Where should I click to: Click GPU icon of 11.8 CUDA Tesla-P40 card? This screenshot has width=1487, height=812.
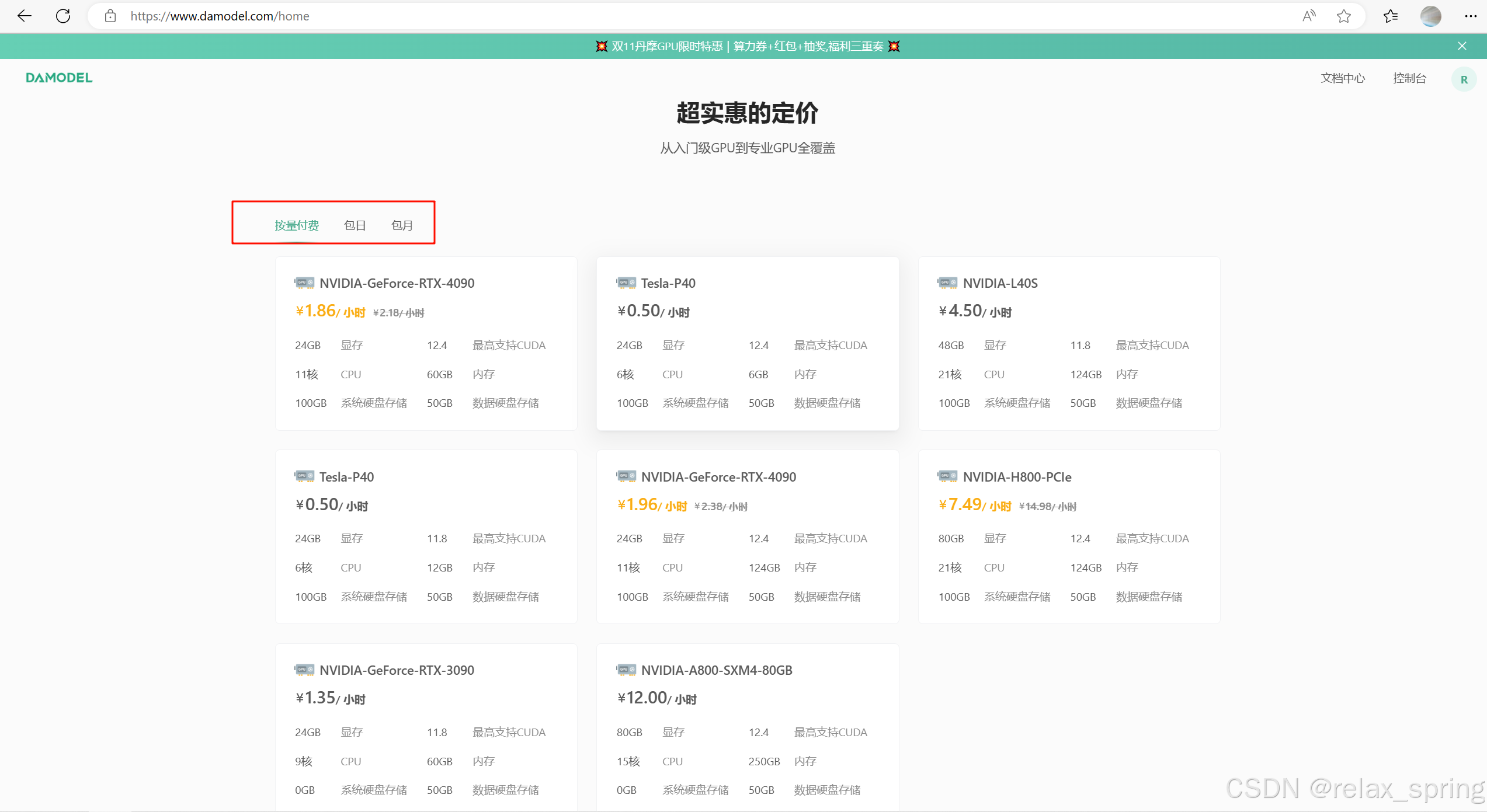tap(304, 477)
